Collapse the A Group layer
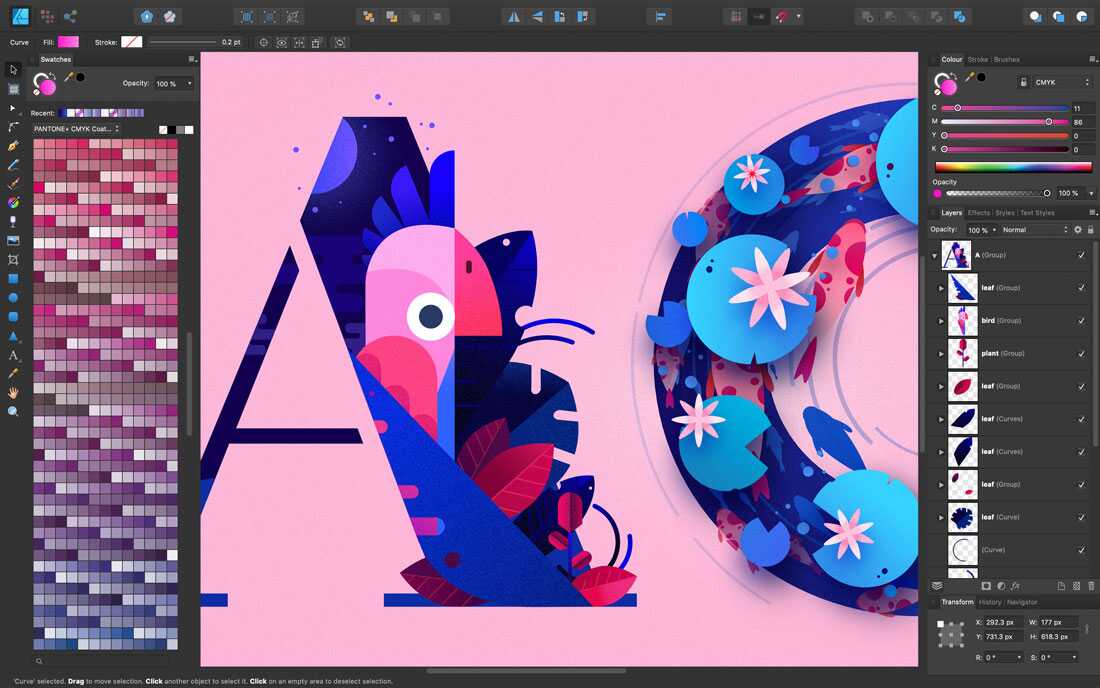Image resolution: width=1100 pixels, height=688 pixels. [933, 255]
